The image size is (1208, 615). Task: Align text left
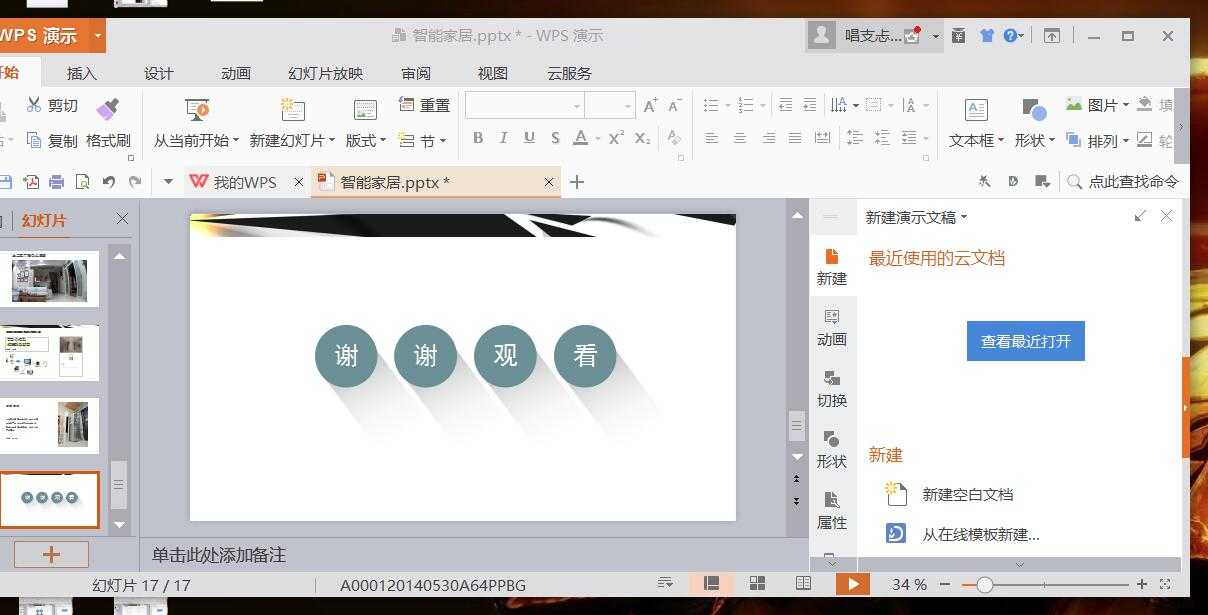click(712, 138)
